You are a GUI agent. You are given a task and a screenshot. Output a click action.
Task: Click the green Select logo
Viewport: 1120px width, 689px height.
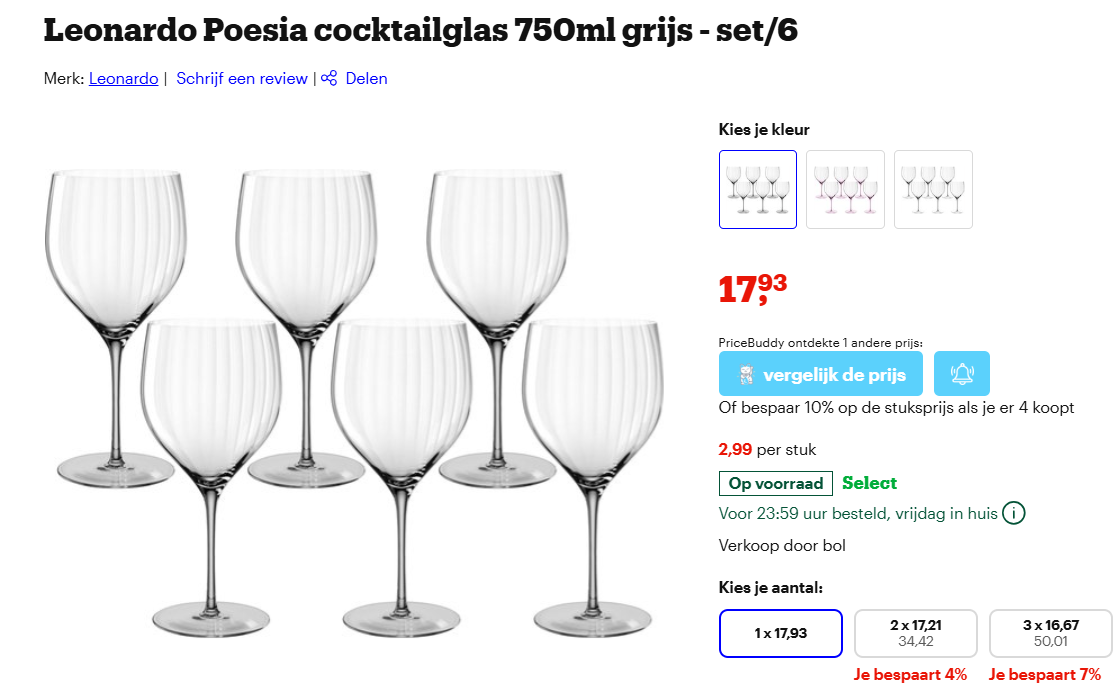869,483
